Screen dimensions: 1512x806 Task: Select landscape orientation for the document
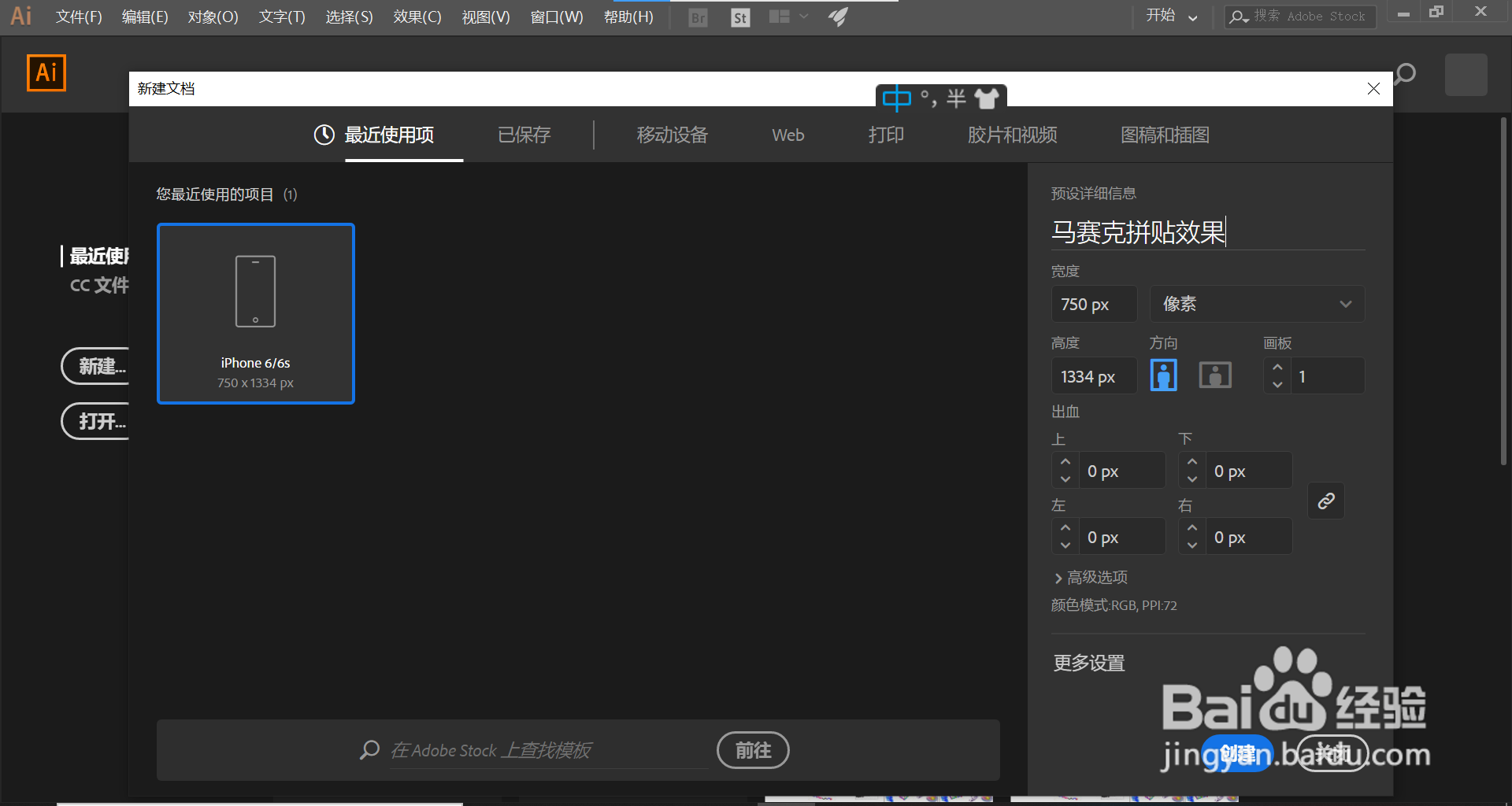(x=1214, y=375)
